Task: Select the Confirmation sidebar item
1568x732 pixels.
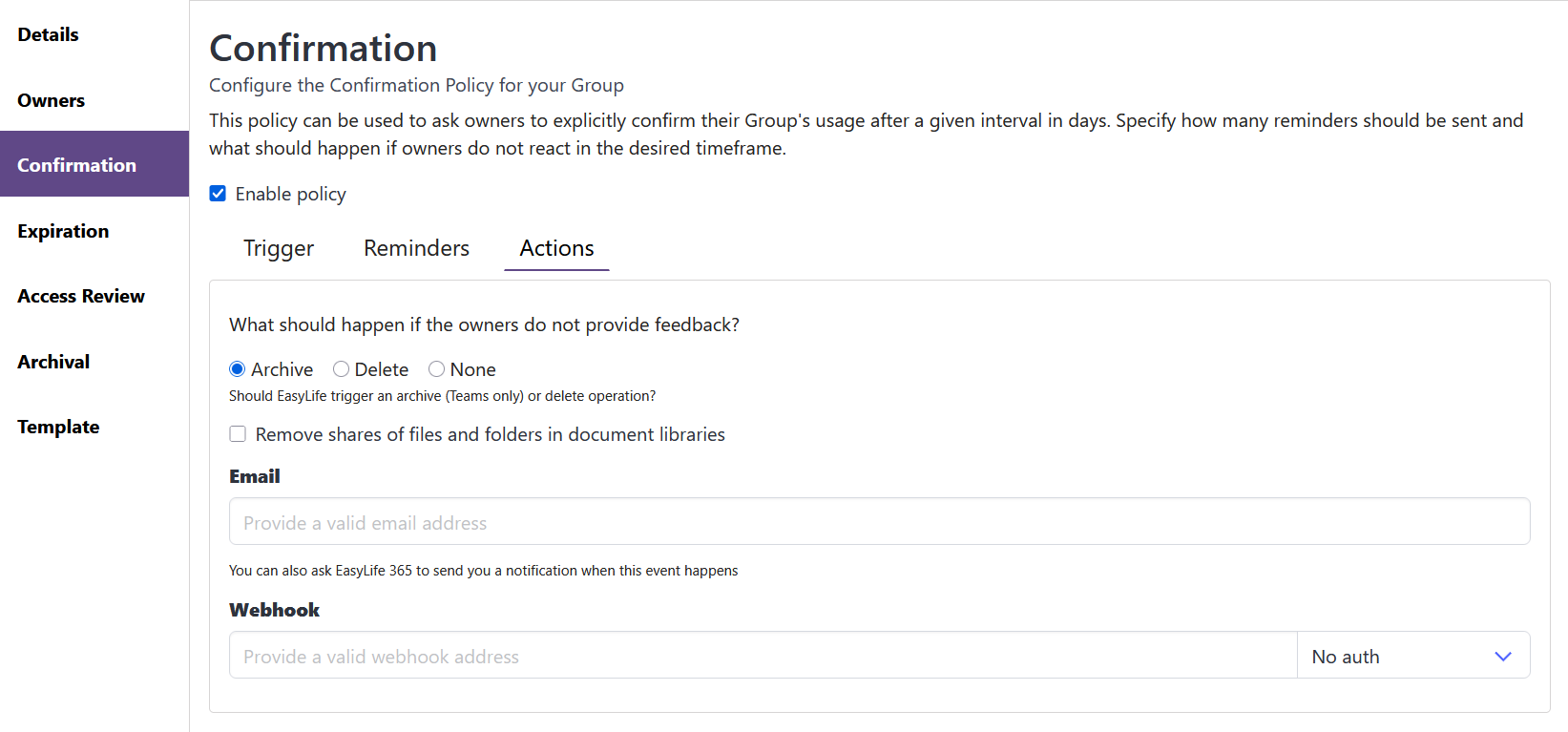Action: (76, 165)
